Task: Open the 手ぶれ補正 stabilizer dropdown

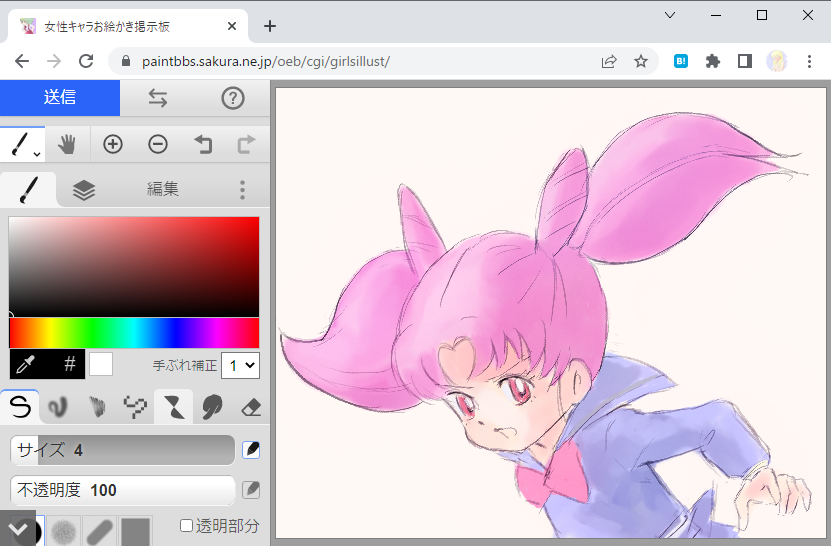Action: [x=240, y=365]
